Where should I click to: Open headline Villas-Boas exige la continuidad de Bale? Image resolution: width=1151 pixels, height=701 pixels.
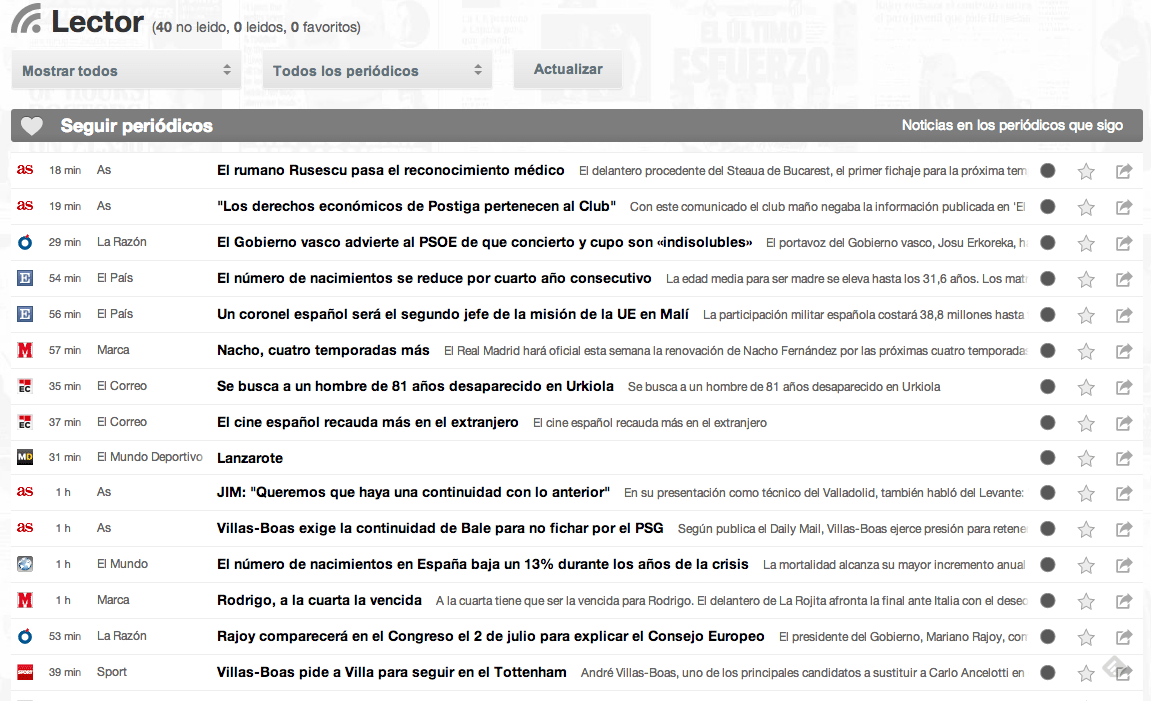pos(440,529)
